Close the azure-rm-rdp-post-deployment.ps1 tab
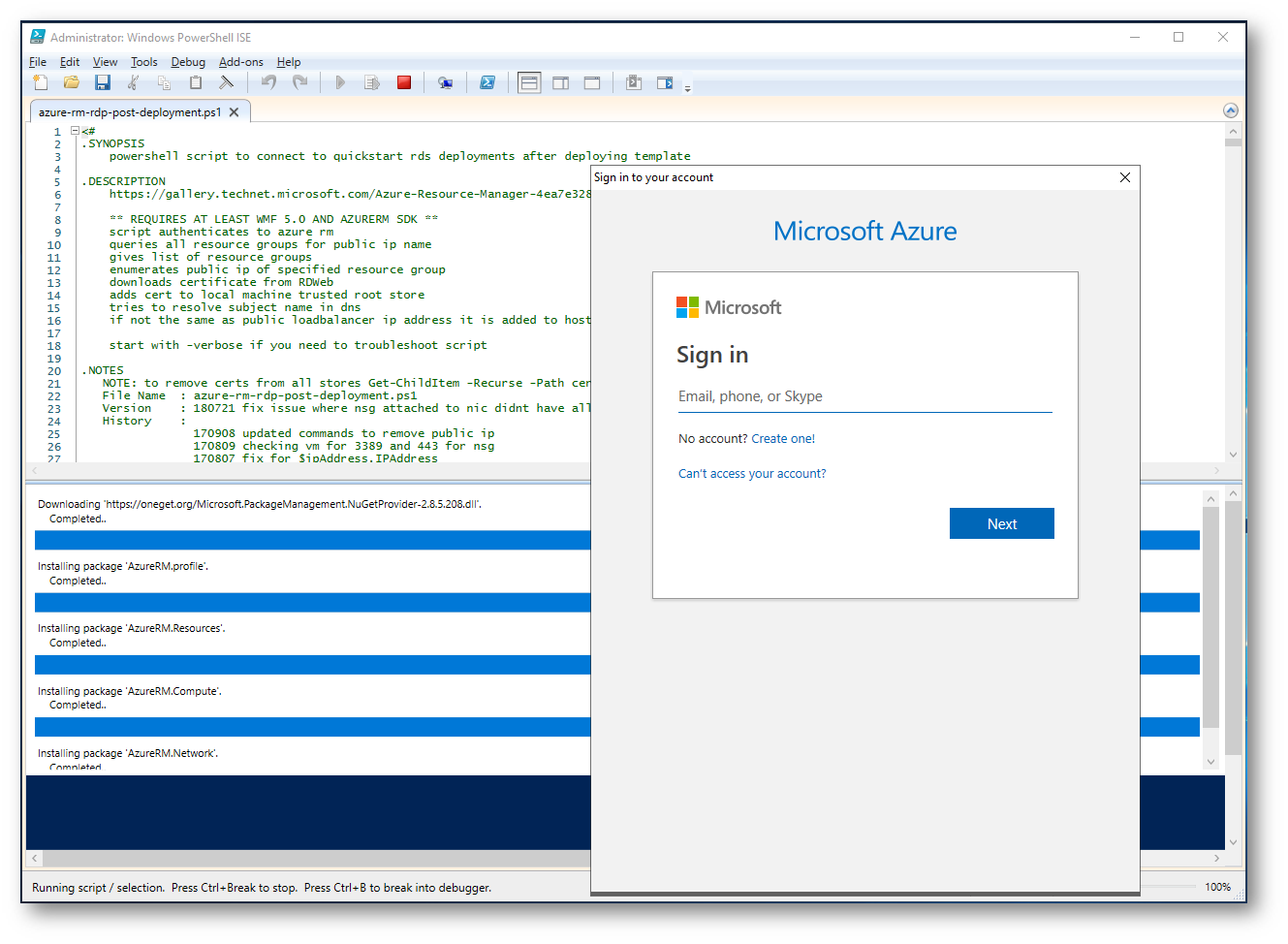Screen dimensions: 1288x944 coord(234,112)
